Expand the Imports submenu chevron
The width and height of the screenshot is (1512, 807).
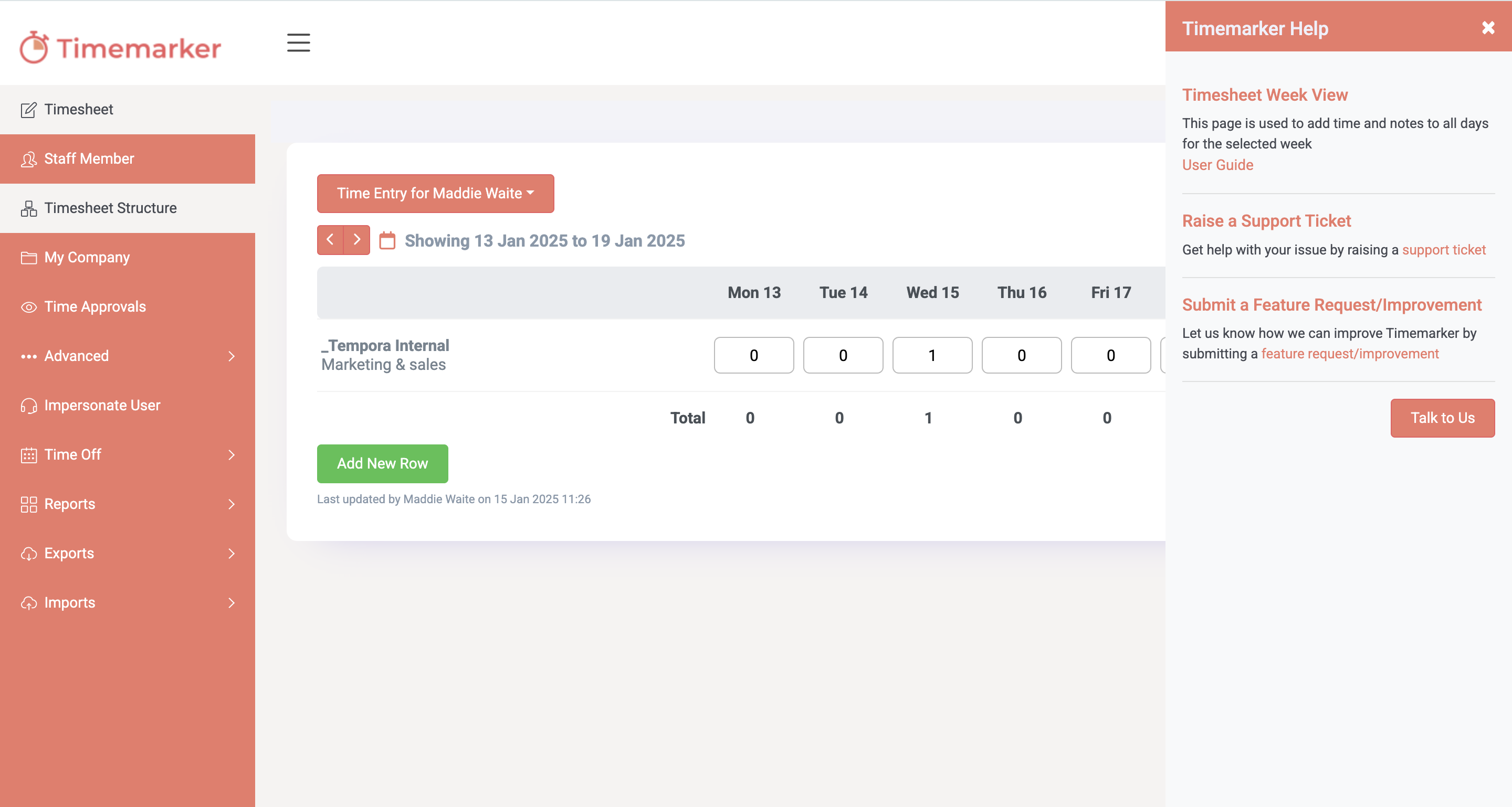(x=231, y=602)
